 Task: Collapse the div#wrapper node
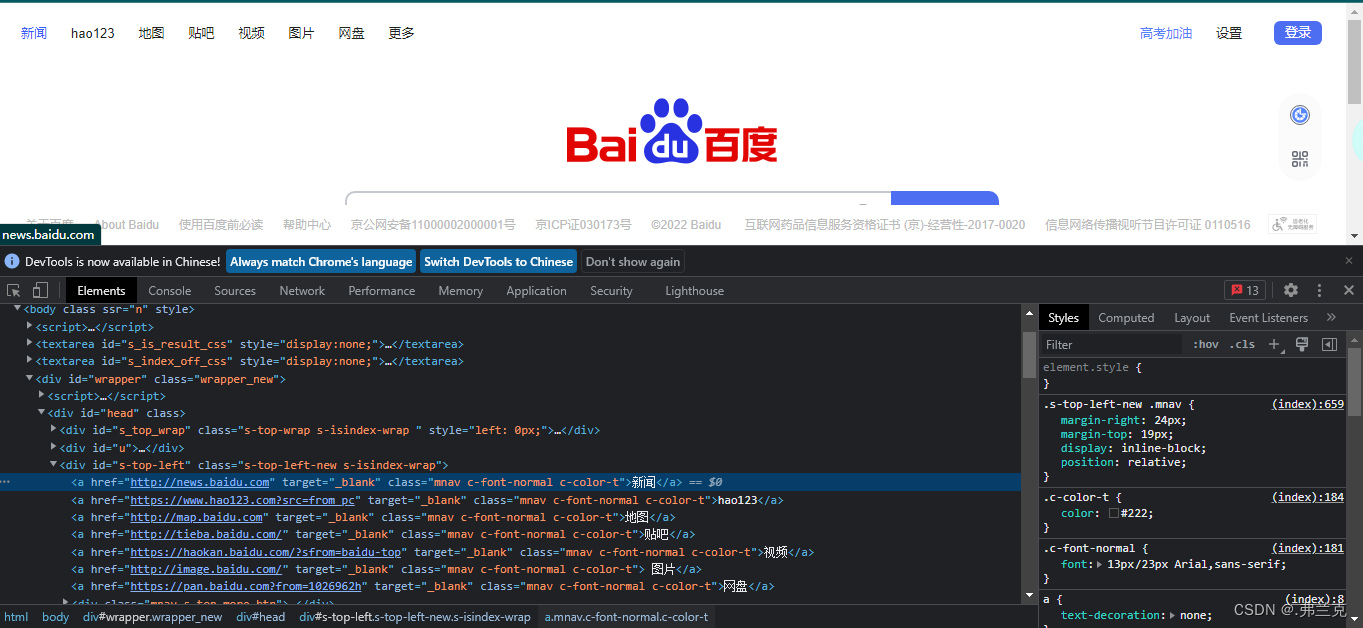coord(30,378)
